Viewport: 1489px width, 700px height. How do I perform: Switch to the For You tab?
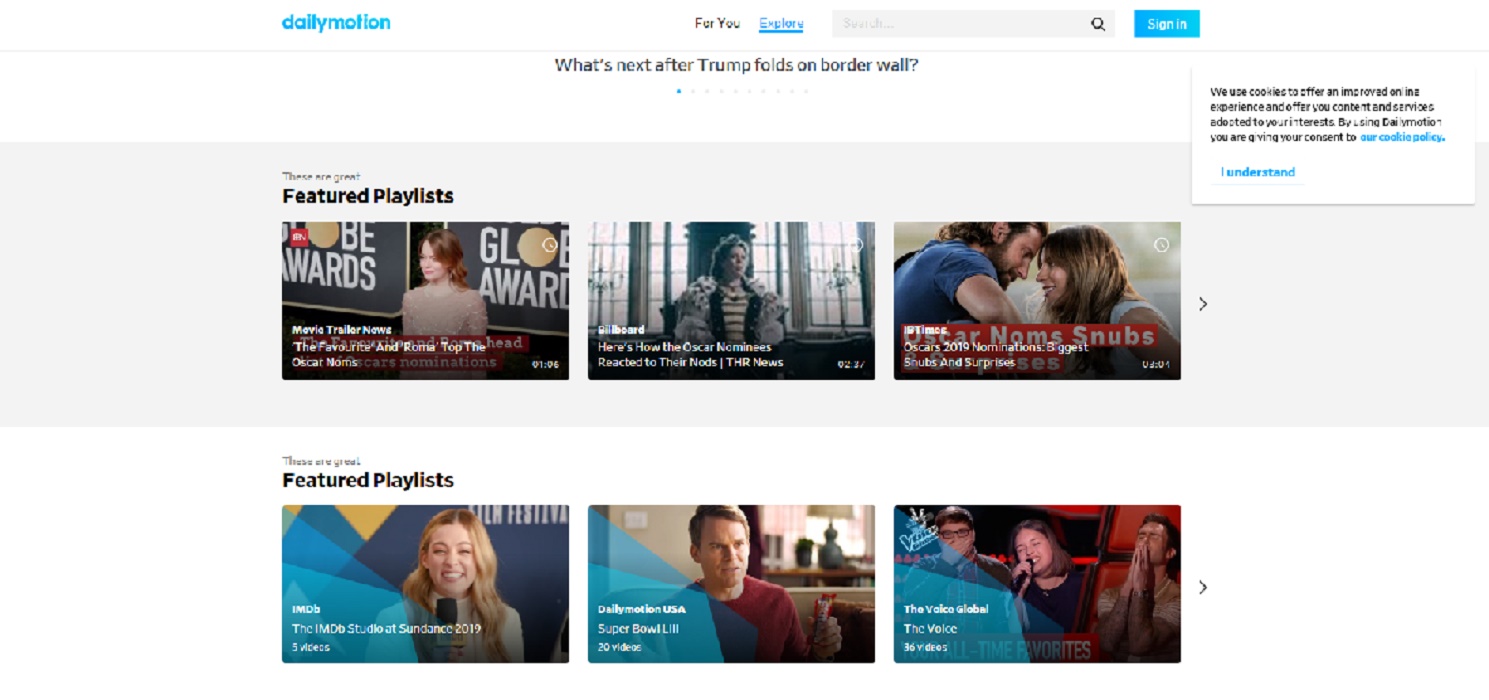coord(716,22)
